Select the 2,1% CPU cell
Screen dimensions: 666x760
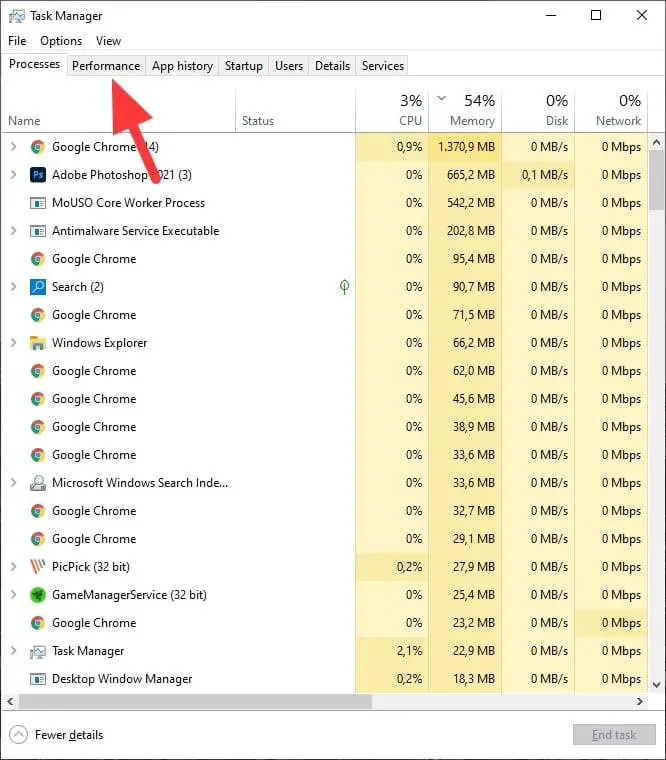(392, 651)
